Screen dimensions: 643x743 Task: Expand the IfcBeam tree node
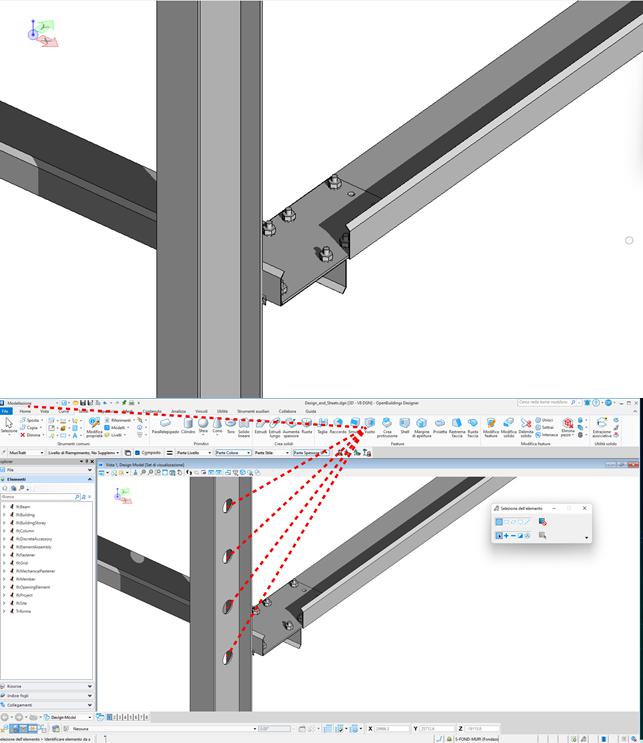tap(4, 507)
